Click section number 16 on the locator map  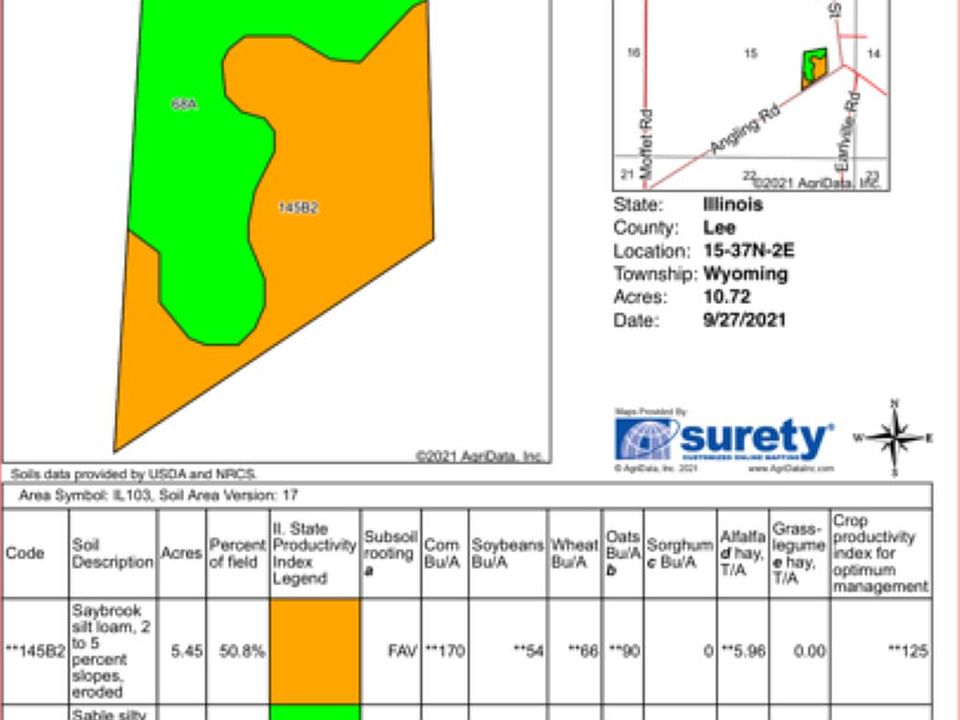[x=634, y=53]
